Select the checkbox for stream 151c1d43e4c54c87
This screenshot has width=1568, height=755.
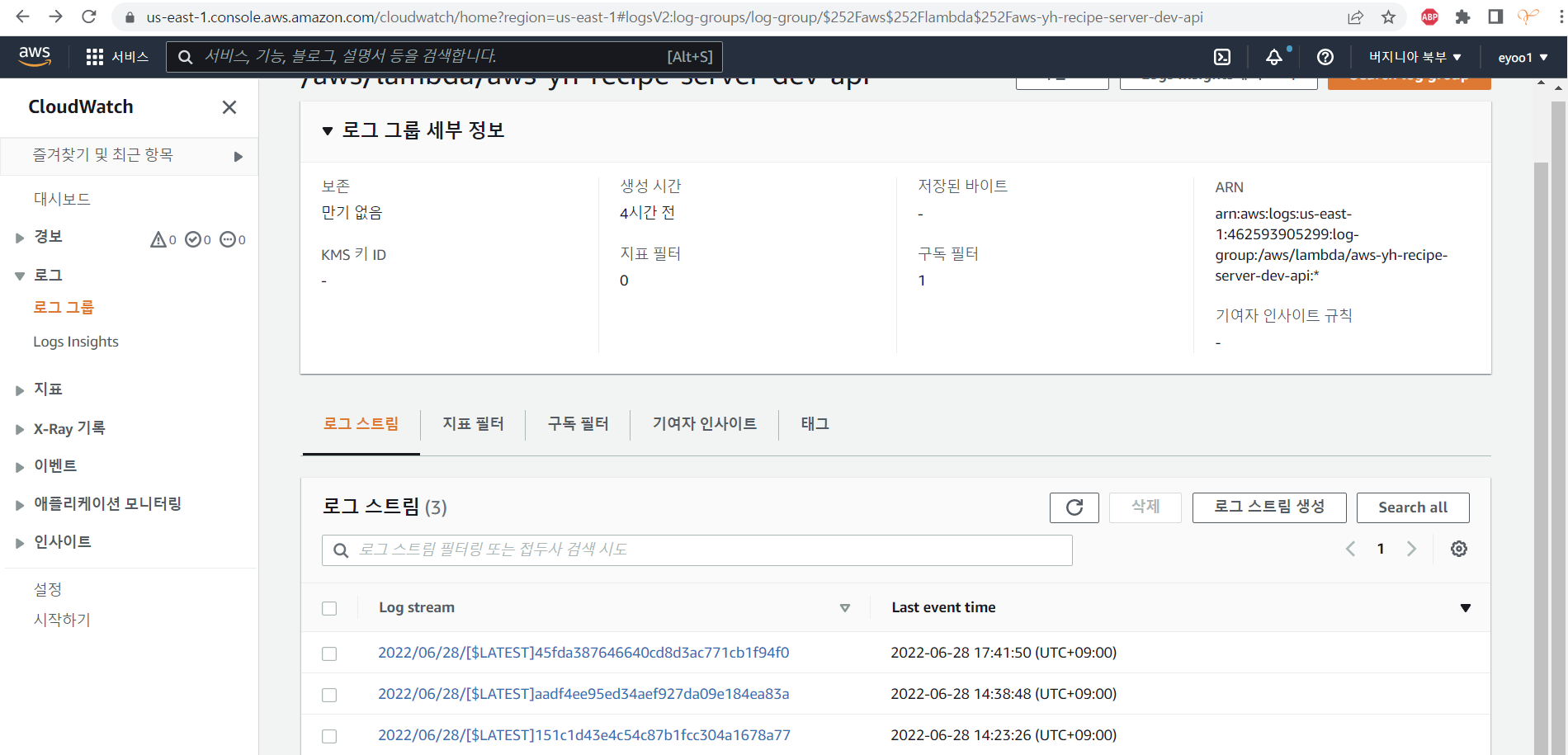click(329, 736)
